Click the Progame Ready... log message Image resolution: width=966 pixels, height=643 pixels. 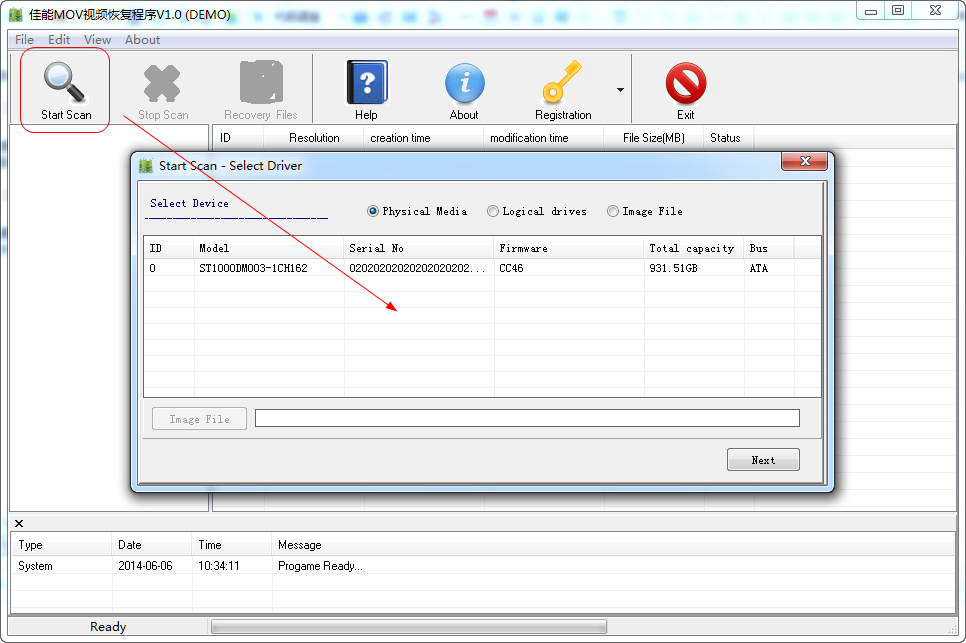coord(320,566)
